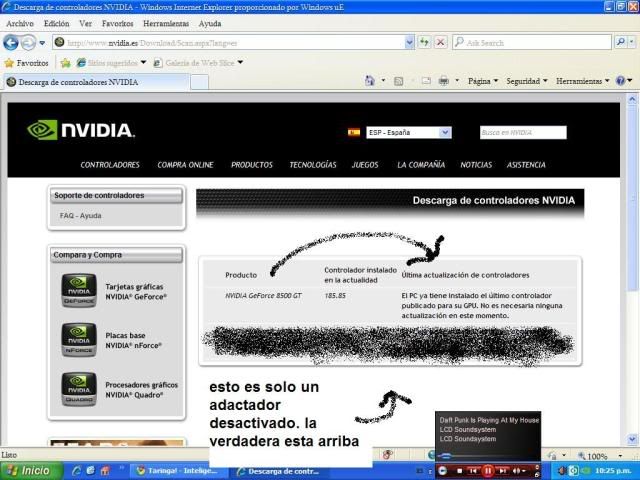Click the blue help question mark icon
Image resolution: width=640 pixels, height=480 pixels.
pos(620,81)
